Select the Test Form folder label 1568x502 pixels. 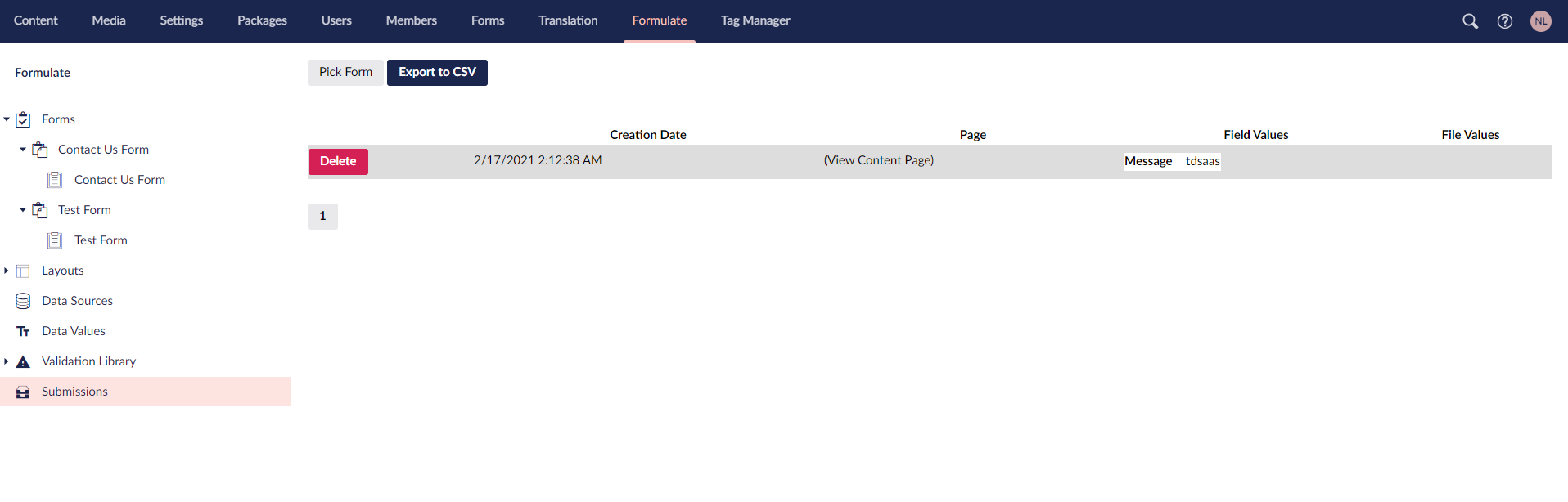pyautogui.click(x=84, y=210)
